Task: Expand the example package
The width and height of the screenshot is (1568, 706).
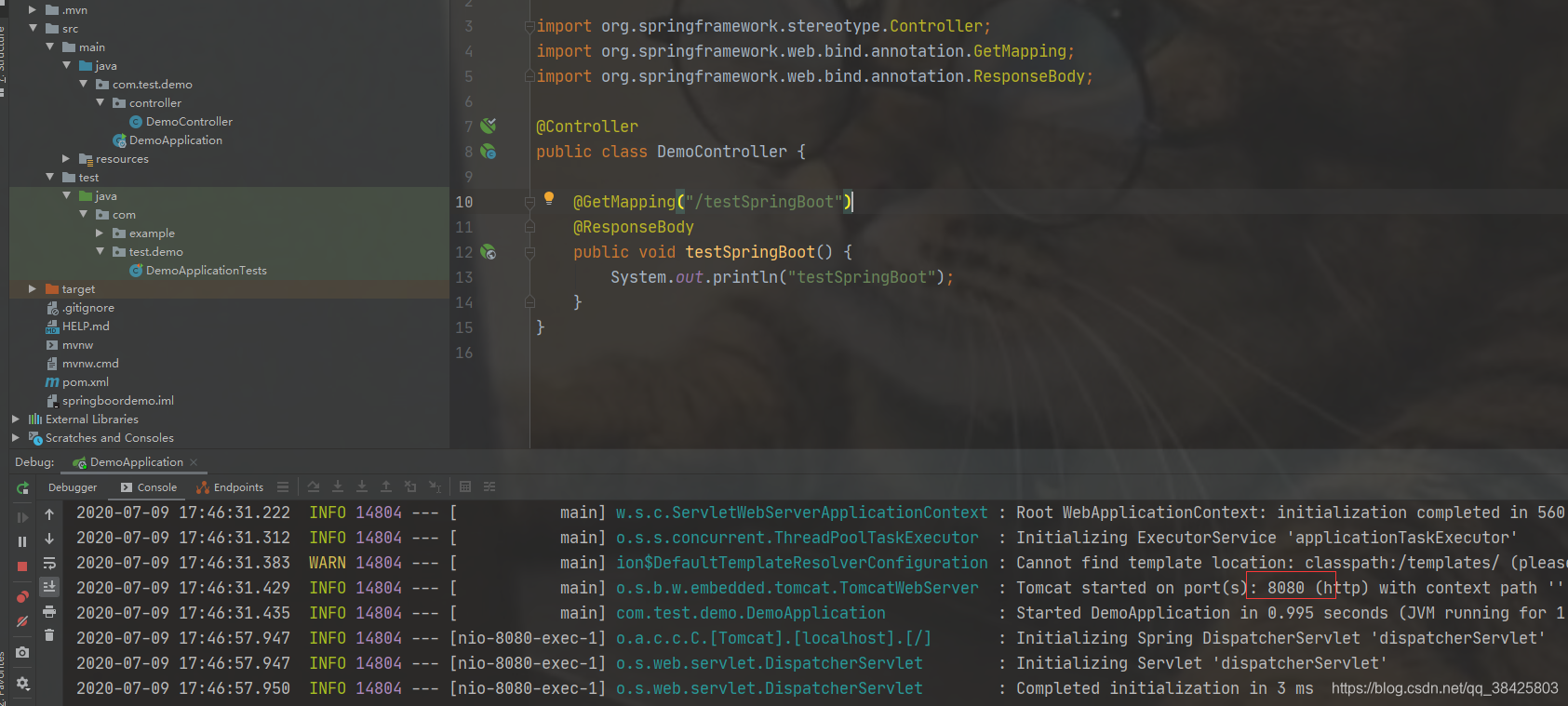Action: pos(101,233)
